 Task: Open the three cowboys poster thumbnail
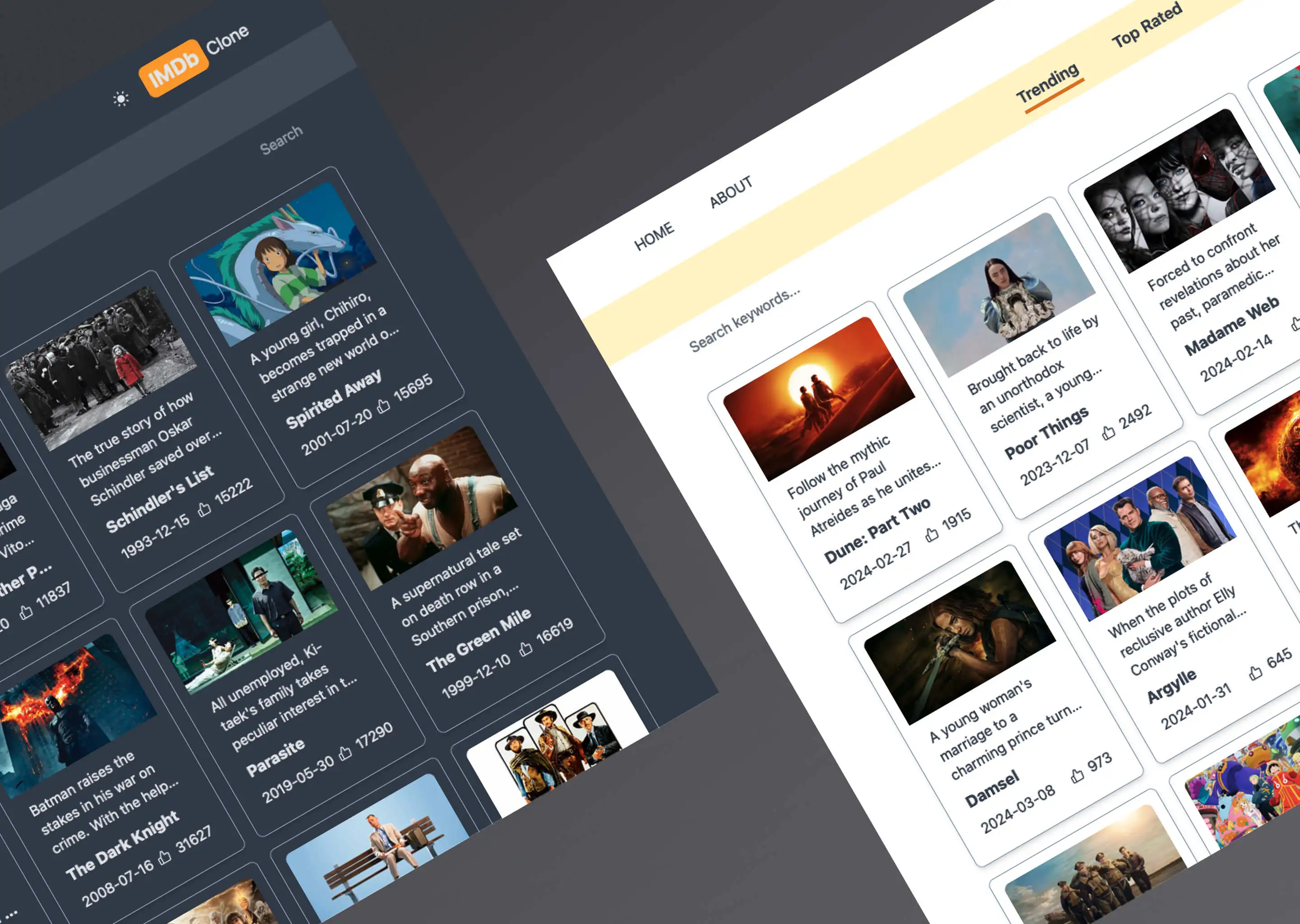point(558,744)
